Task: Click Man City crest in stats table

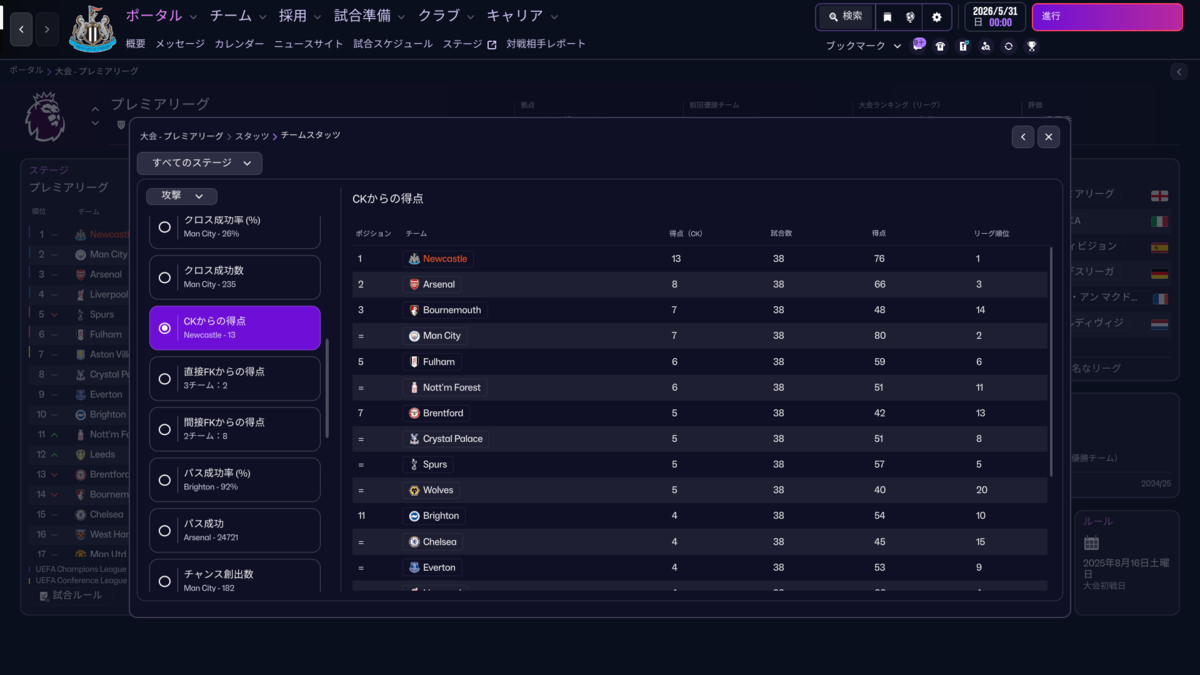Action: point(414,336)
